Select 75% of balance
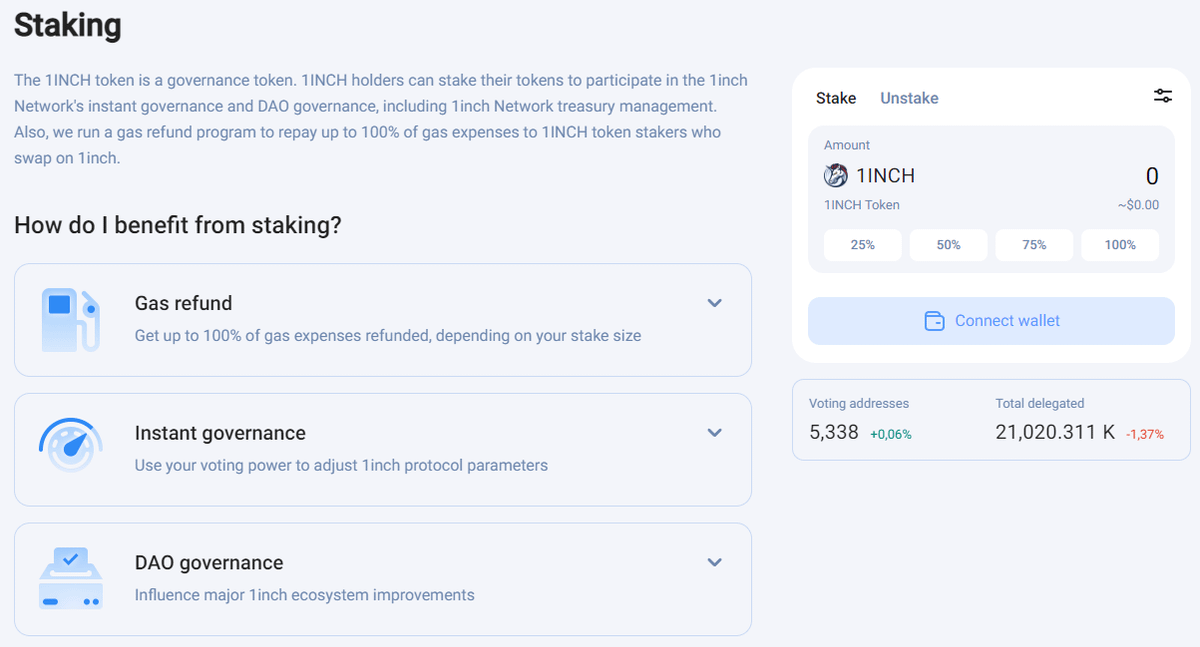 pyautogui.click(x=1034, y=245)
